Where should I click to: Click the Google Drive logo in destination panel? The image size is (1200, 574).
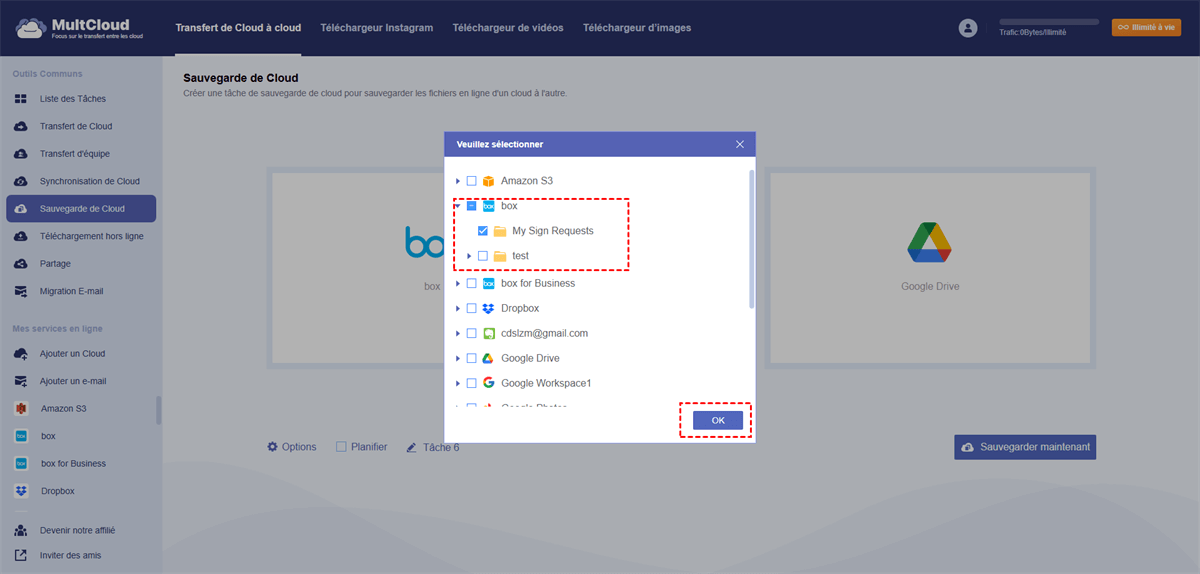[929, 242]
